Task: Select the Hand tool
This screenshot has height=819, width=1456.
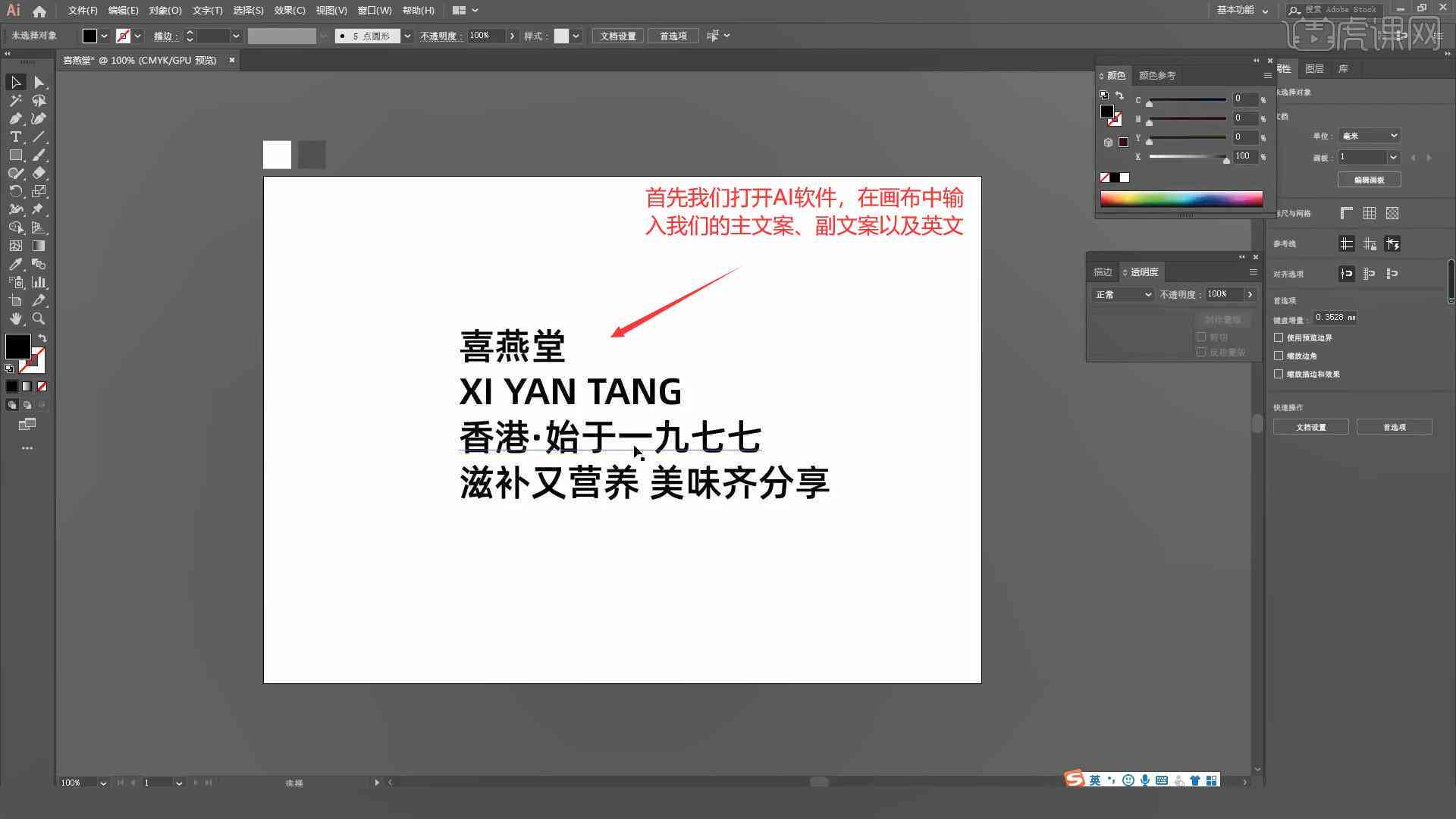Action: pyautogui.click(x=15, y=318)
